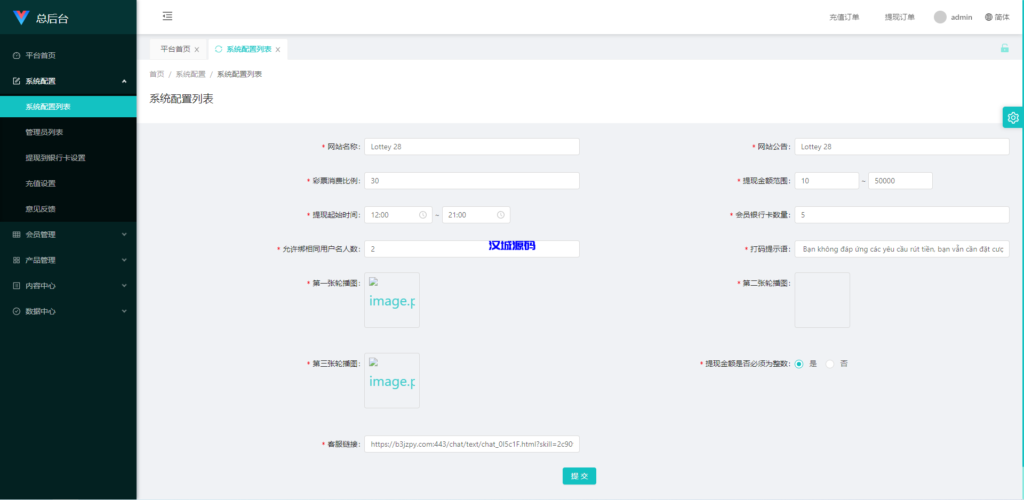This screenshot has height=500, width=1024.
Task: Click the 提交 submit button
Action: coord(579,476)
